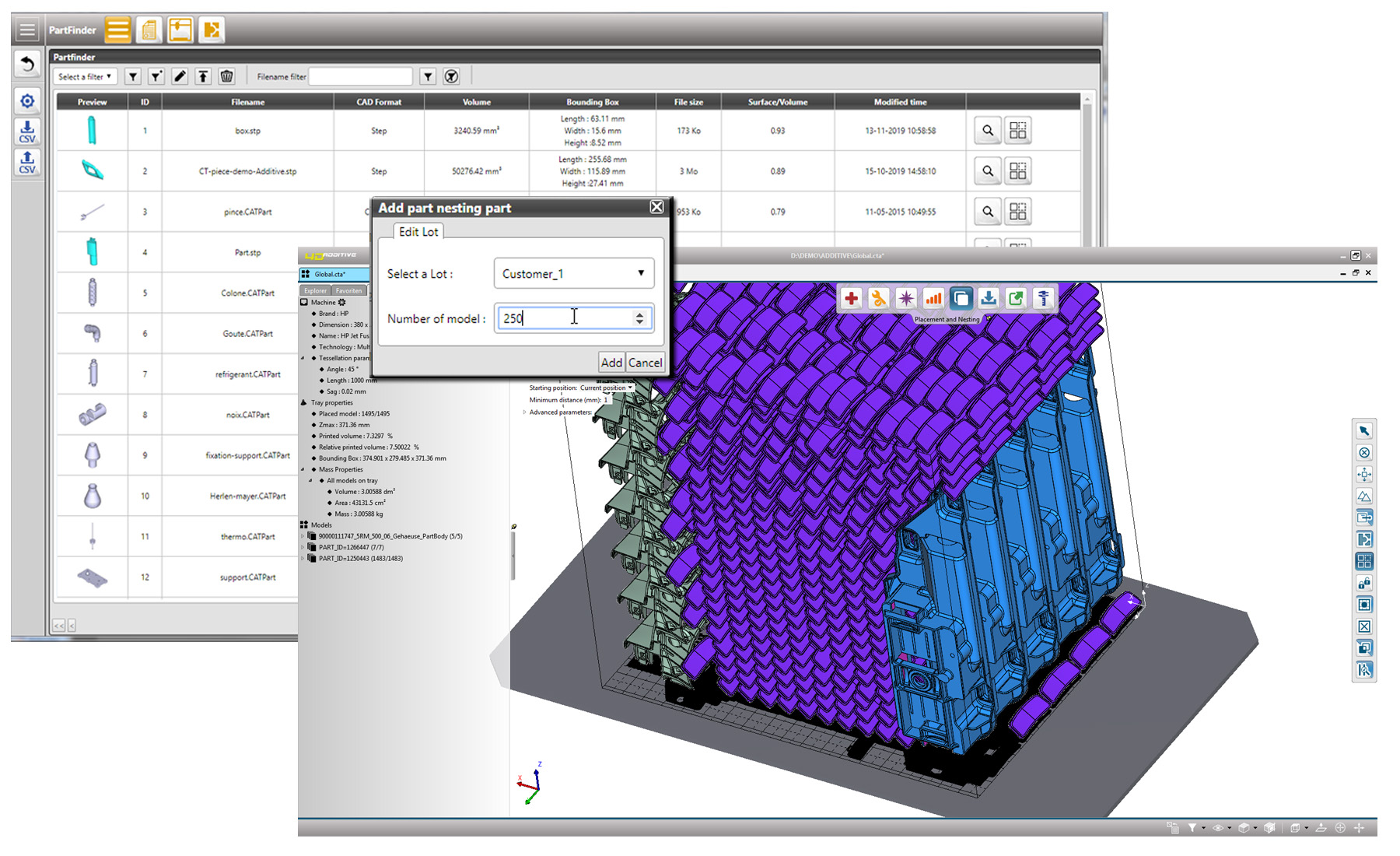Screen dimensions: 1400x856
Task: Click the green export arrow icon
Action: click(1016, 299)
